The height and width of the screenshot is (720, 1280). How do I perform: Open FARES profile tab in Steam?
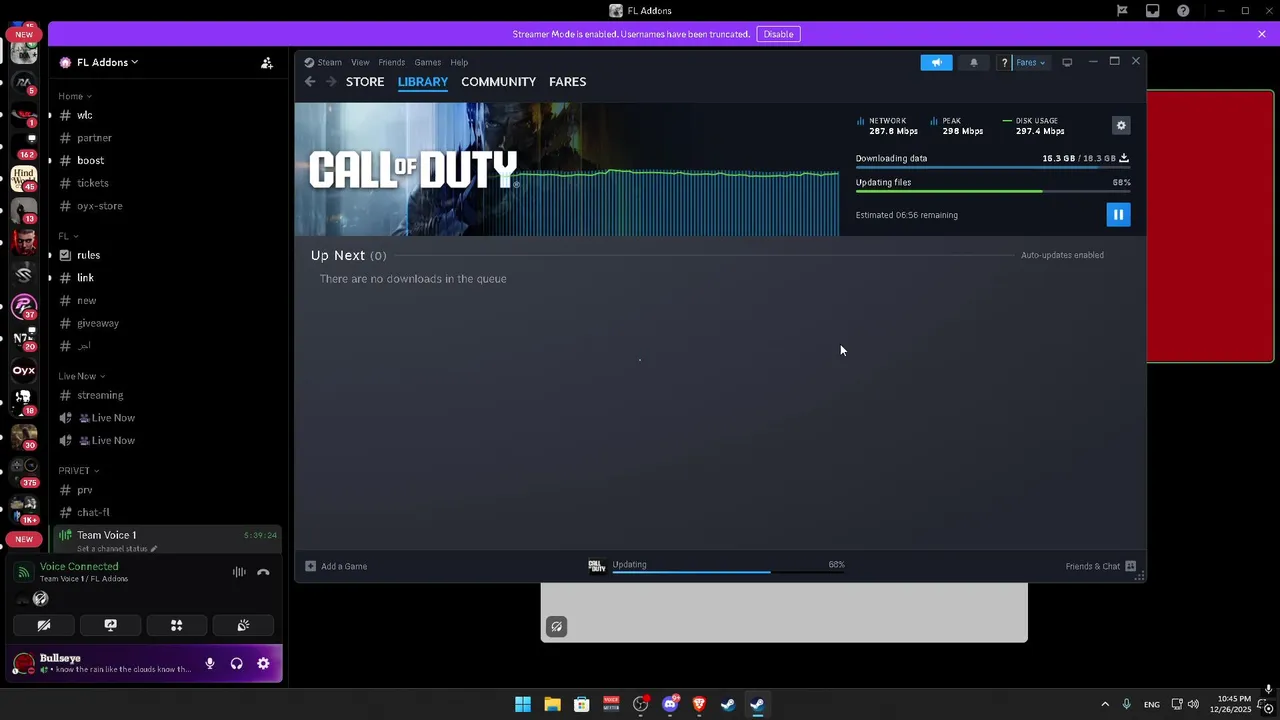[x=567, y=82]
